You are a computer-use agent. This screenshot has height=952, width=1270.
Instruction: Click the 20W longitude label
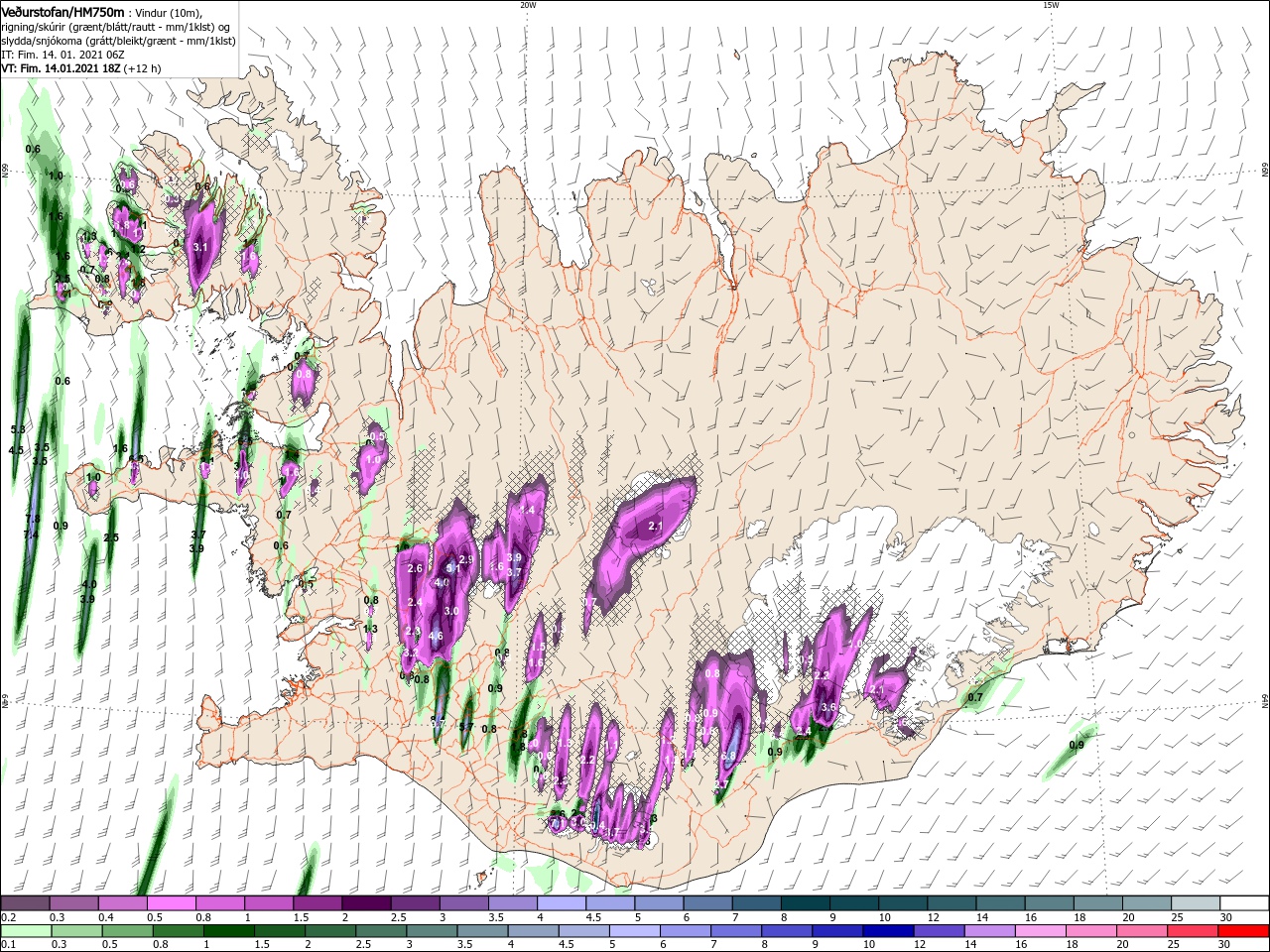click(528, 5)
